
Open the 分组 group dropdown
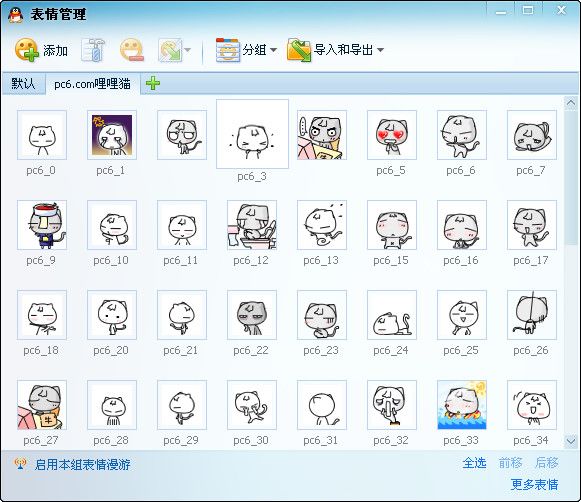(246, 50)
